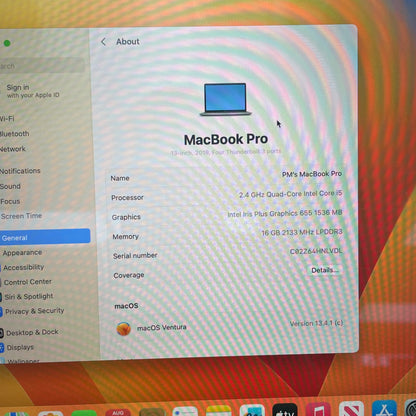Click the MacBook Pro laptop image
The image size is (416, 416).
226,99
